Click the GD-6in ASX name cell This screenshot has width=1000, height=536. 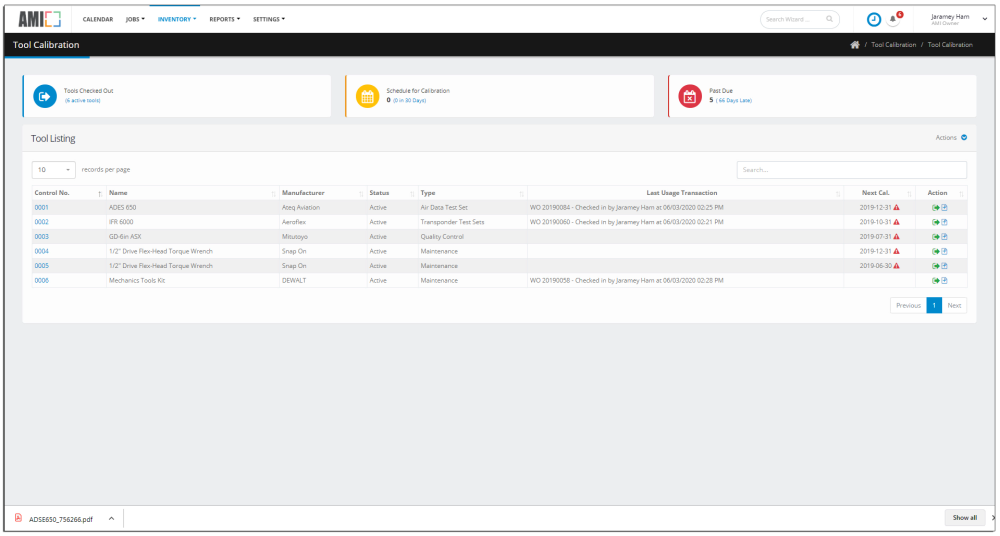tap(193, 237)
